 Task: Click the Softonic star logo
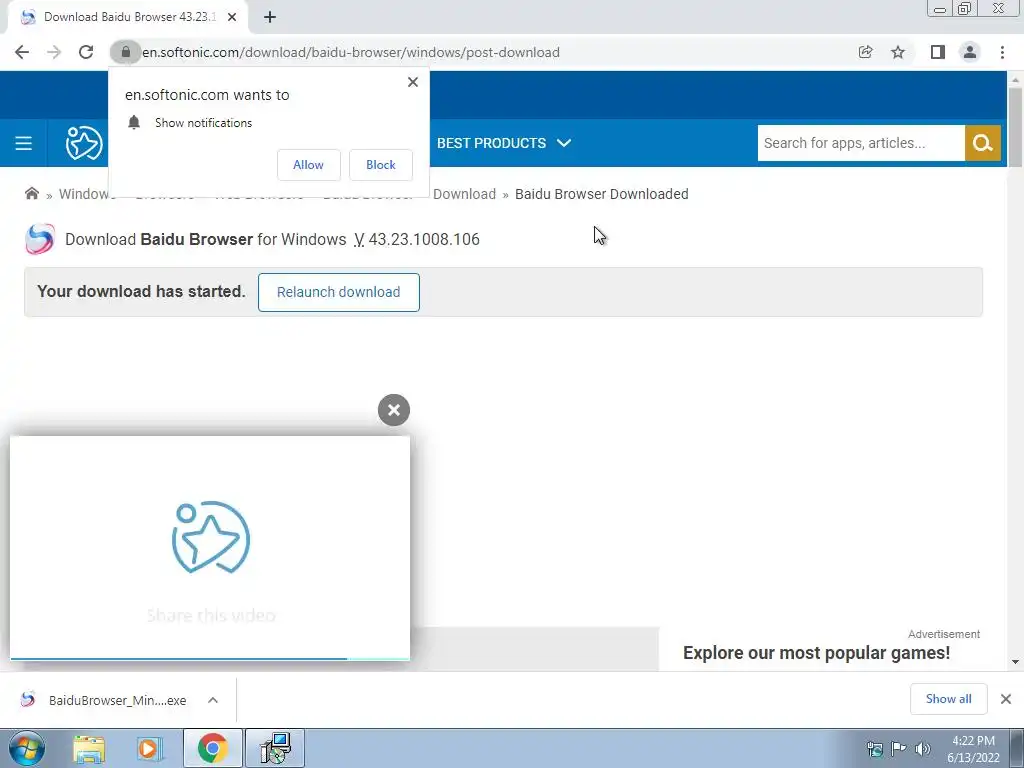84,143
